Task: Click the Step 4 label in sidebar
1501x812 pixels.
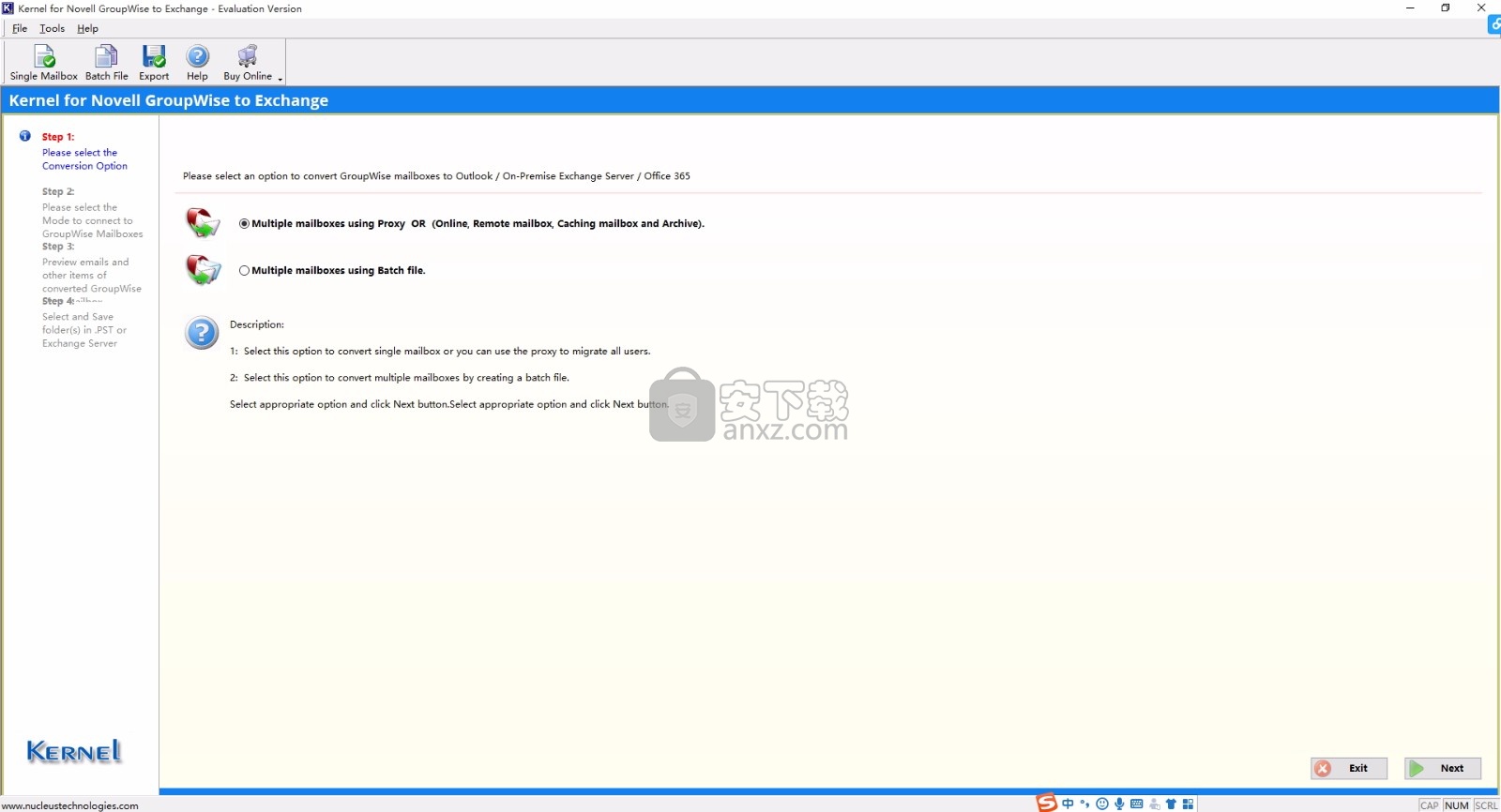Action: [x=58, y=301]
